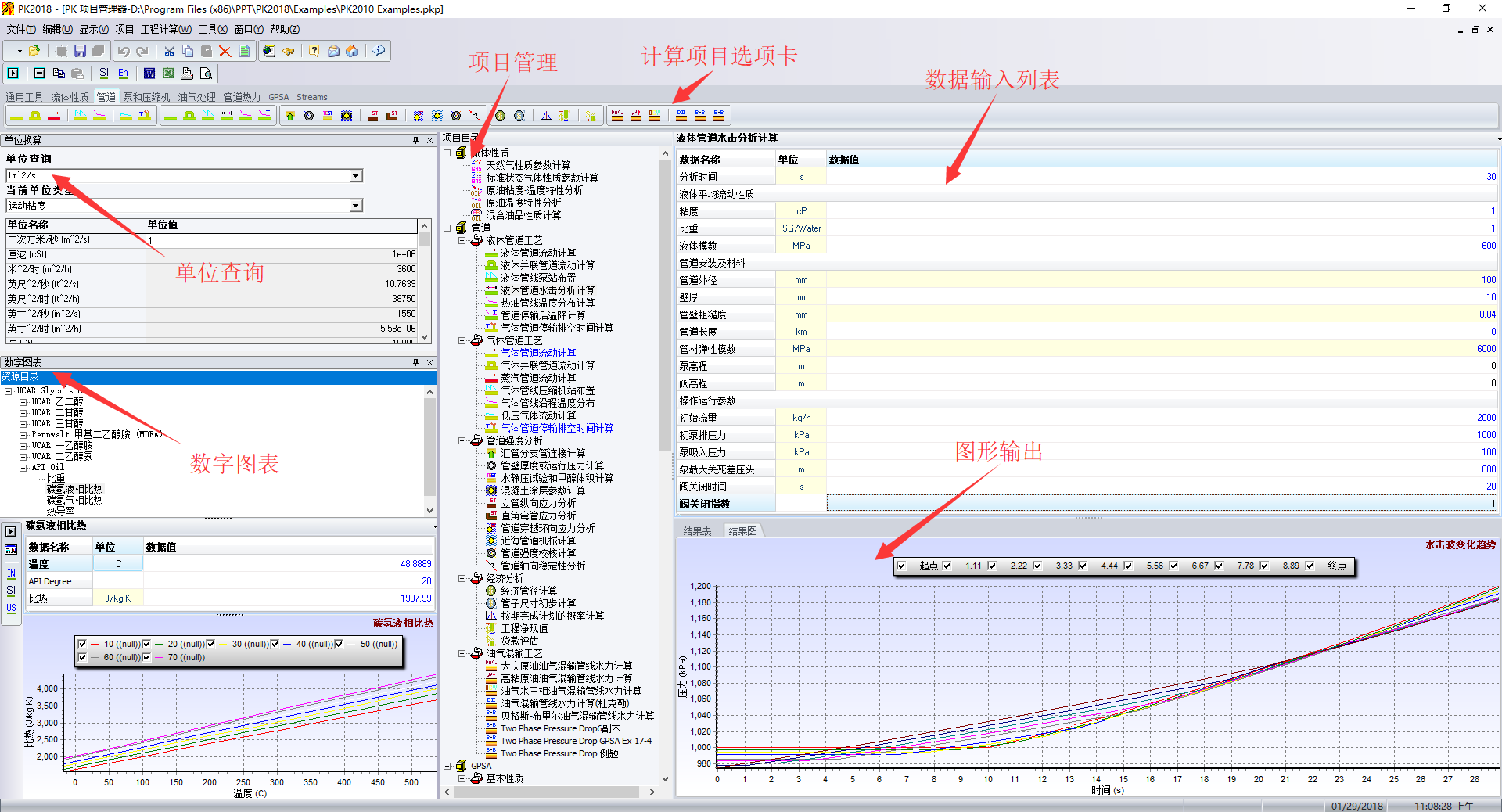Switch to the 结果表 tab

pyautogui.click(x=697, y=531)
